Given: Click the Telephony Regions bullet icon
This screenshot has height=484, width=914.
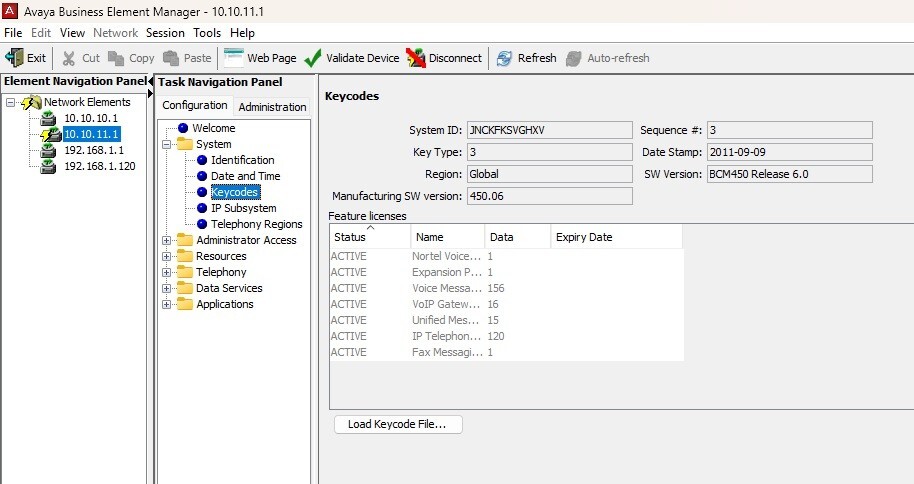Looking at the screenshot, I should [202, 224].
